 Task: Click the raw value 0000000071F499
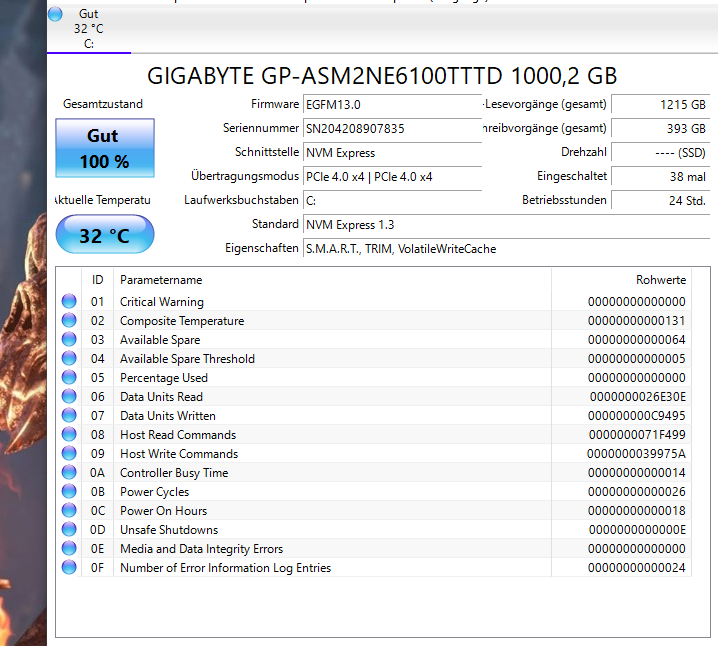637,434
